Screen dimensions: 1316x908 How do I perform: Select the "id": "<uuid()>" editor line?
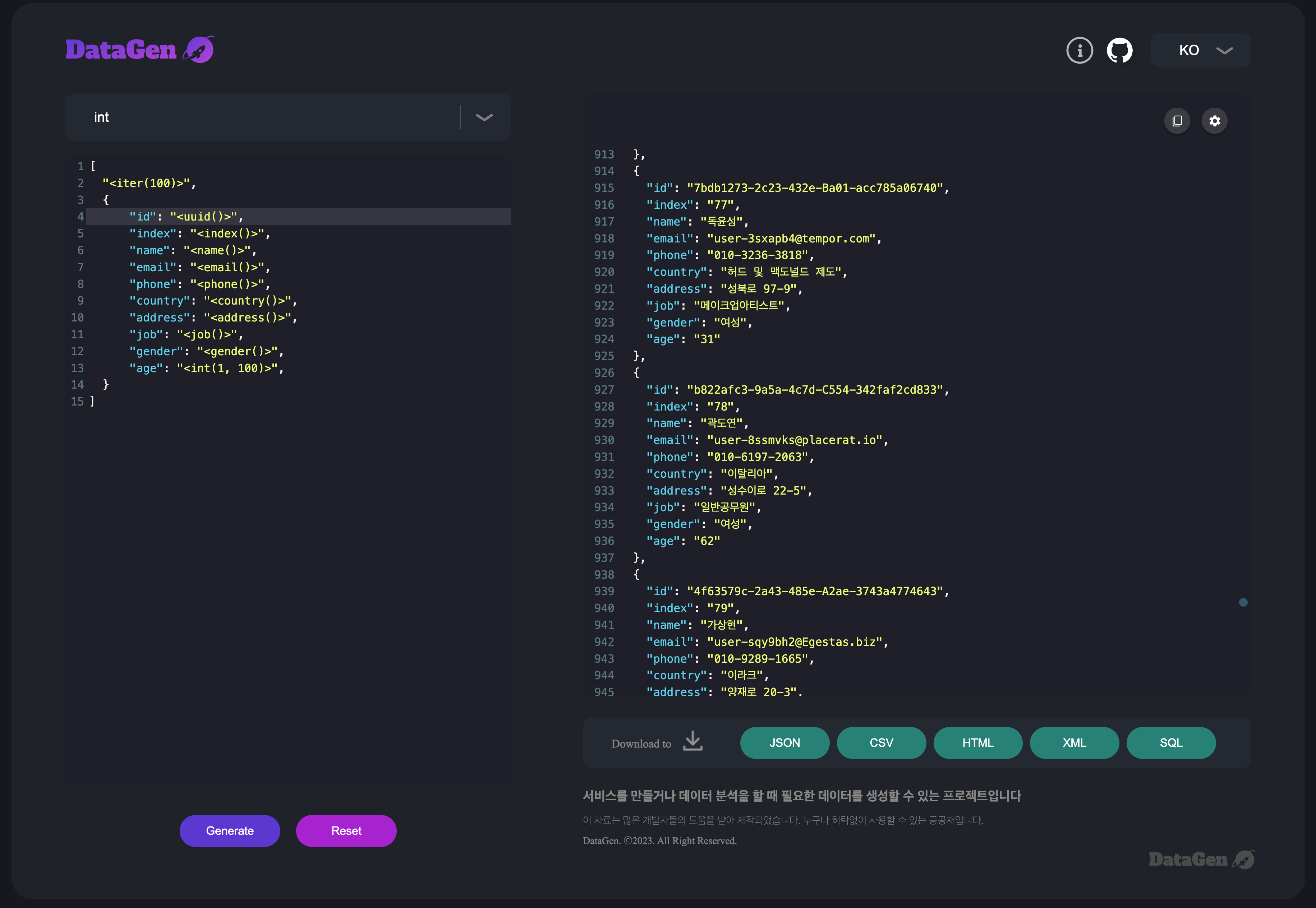coord(186,217)
